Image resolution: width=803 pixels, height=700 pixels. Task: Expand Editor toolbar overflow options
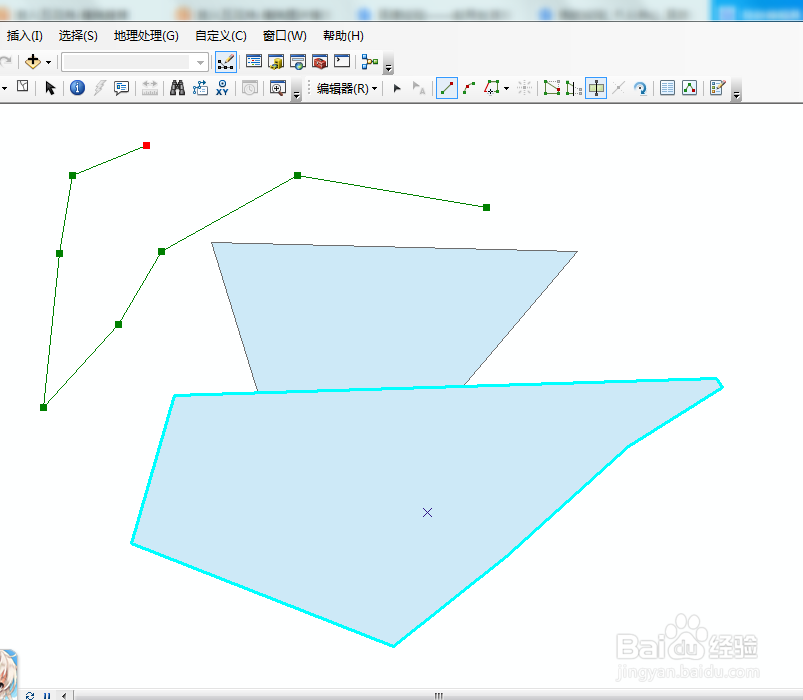736,95
